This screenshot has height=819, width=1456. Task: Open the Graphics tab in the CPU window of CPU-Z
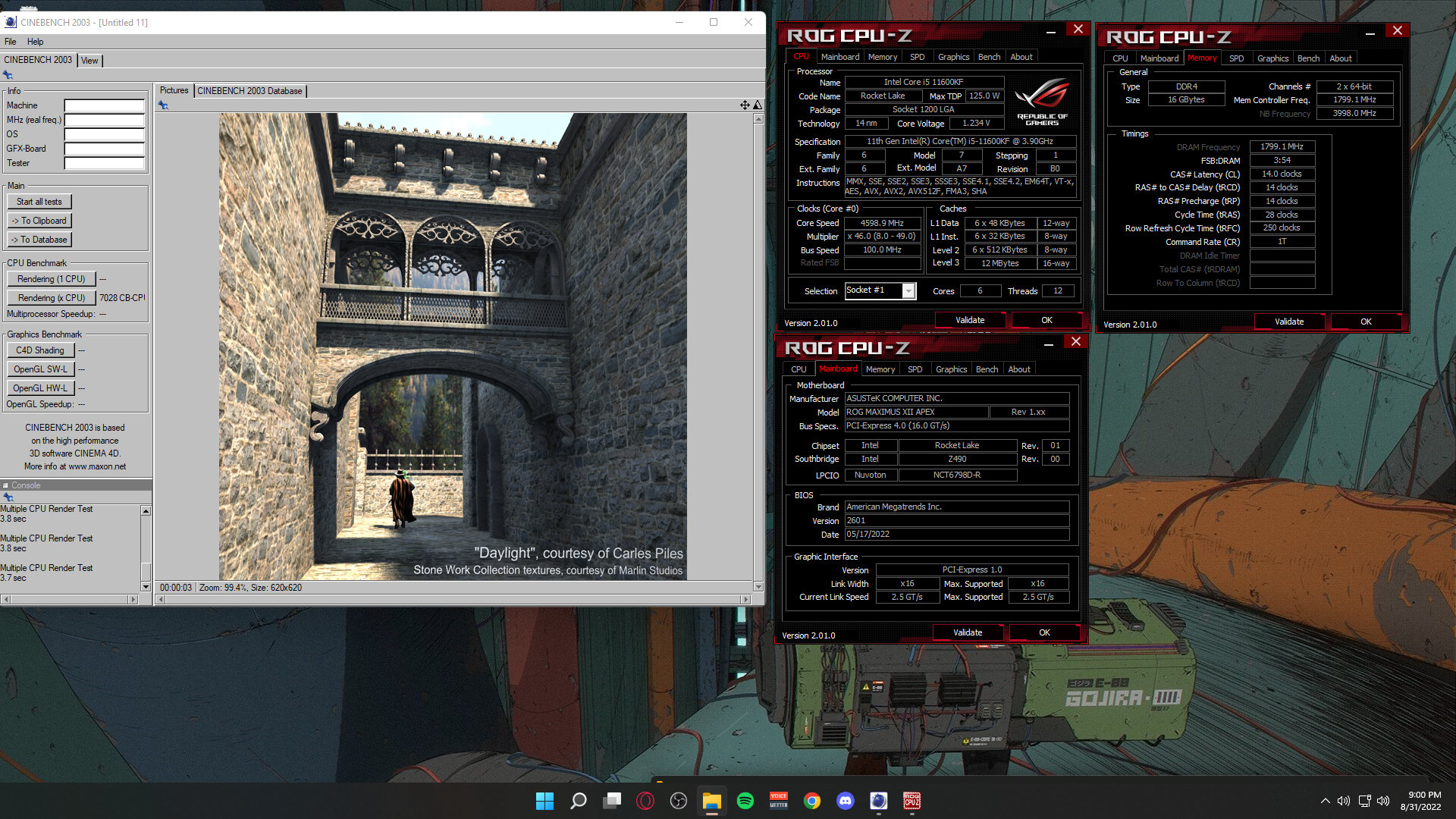click(953, 57)
